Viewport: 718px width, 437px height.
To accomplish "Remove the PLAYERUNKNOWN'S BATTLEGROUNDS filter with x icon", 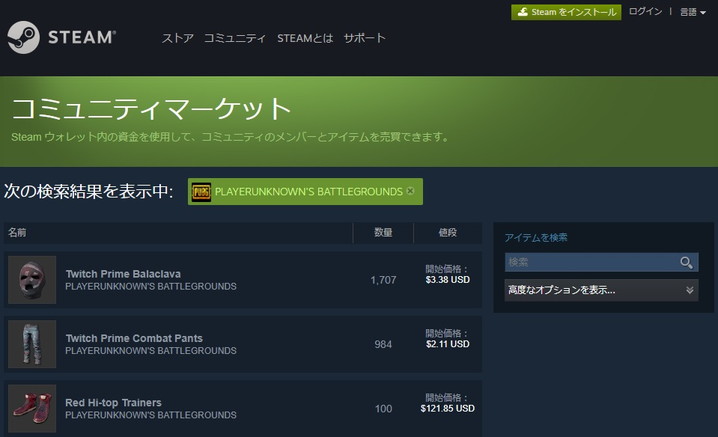I will coord(410,191).
